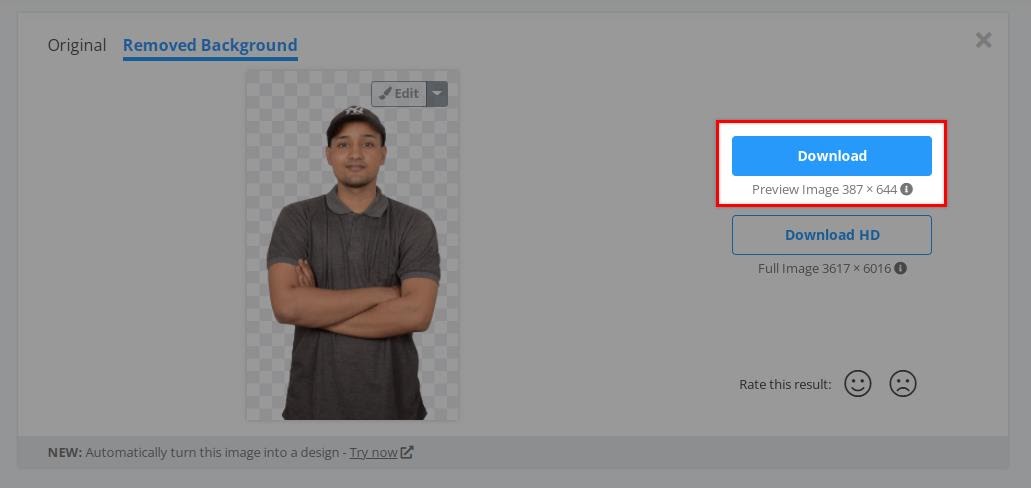The height and width of the screenshot is (488, 1031).
Task: Click the 'Rate this result:' label
Action: pyautogui.click(x=785, y=384)
